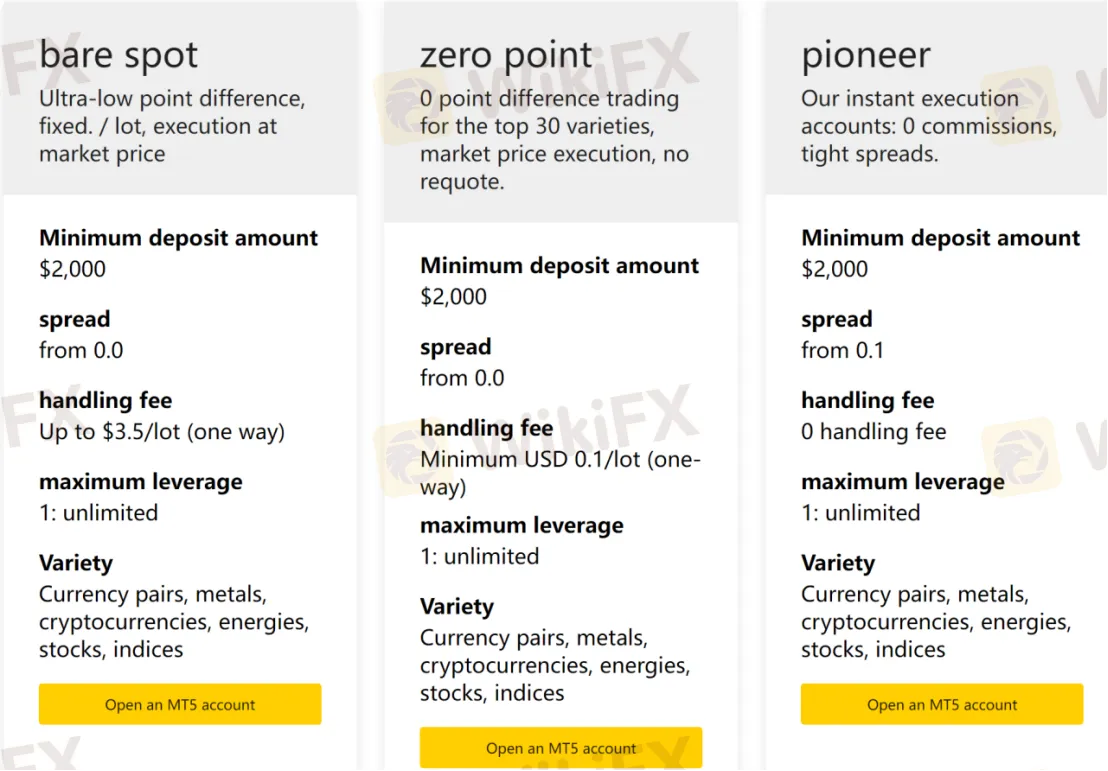Click the "zero point" account title

(x=506, y=55)
